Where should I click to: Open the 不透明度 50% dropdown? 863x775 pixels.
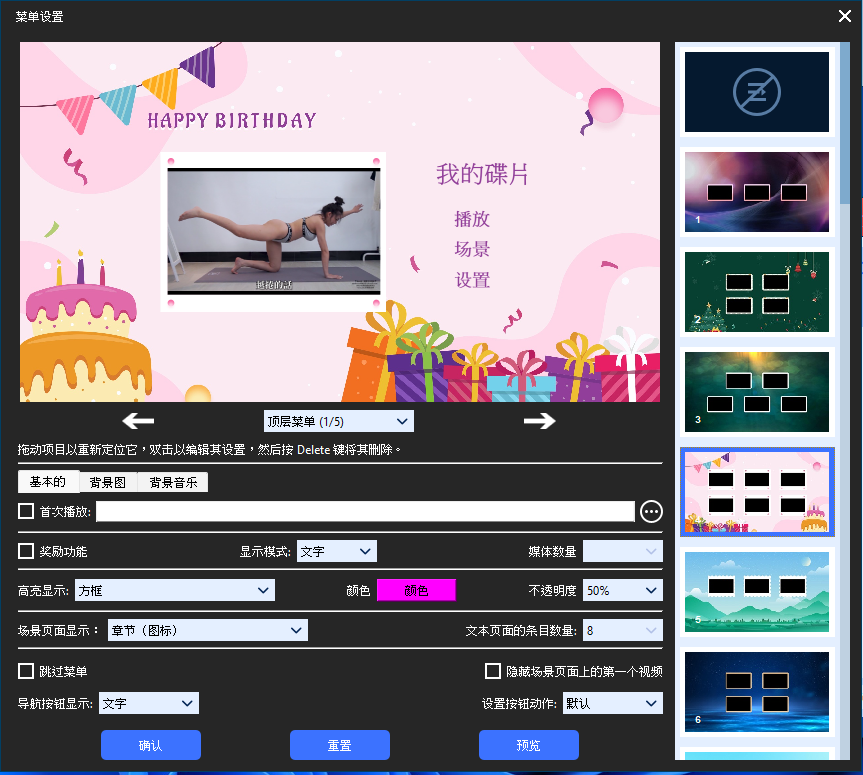pos(622,591)
